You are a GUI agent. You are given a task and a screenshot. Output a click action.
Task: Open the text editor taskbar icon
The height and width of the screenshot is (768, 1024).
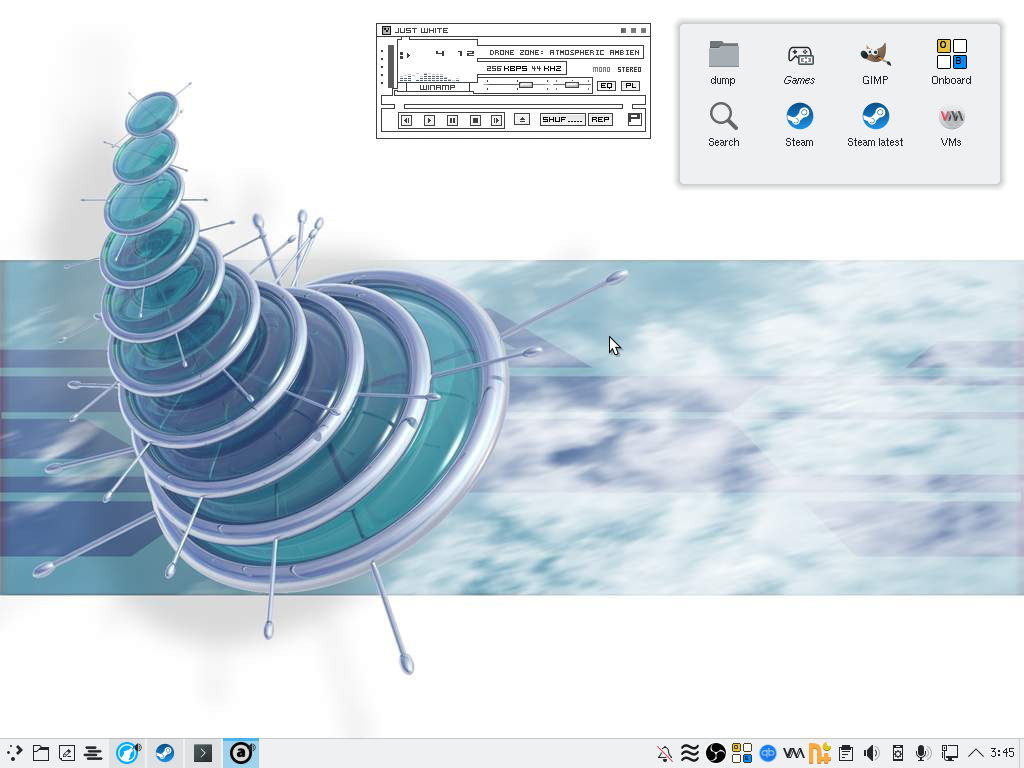67,753
